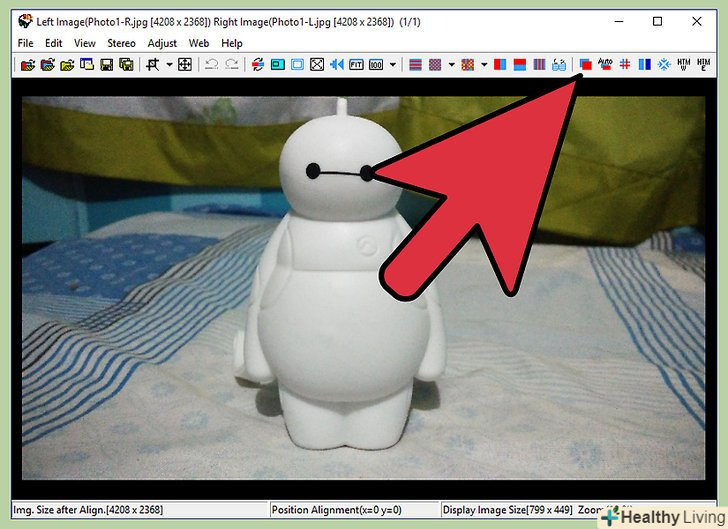
Task: Open the Edit menu
Action: 53,43
